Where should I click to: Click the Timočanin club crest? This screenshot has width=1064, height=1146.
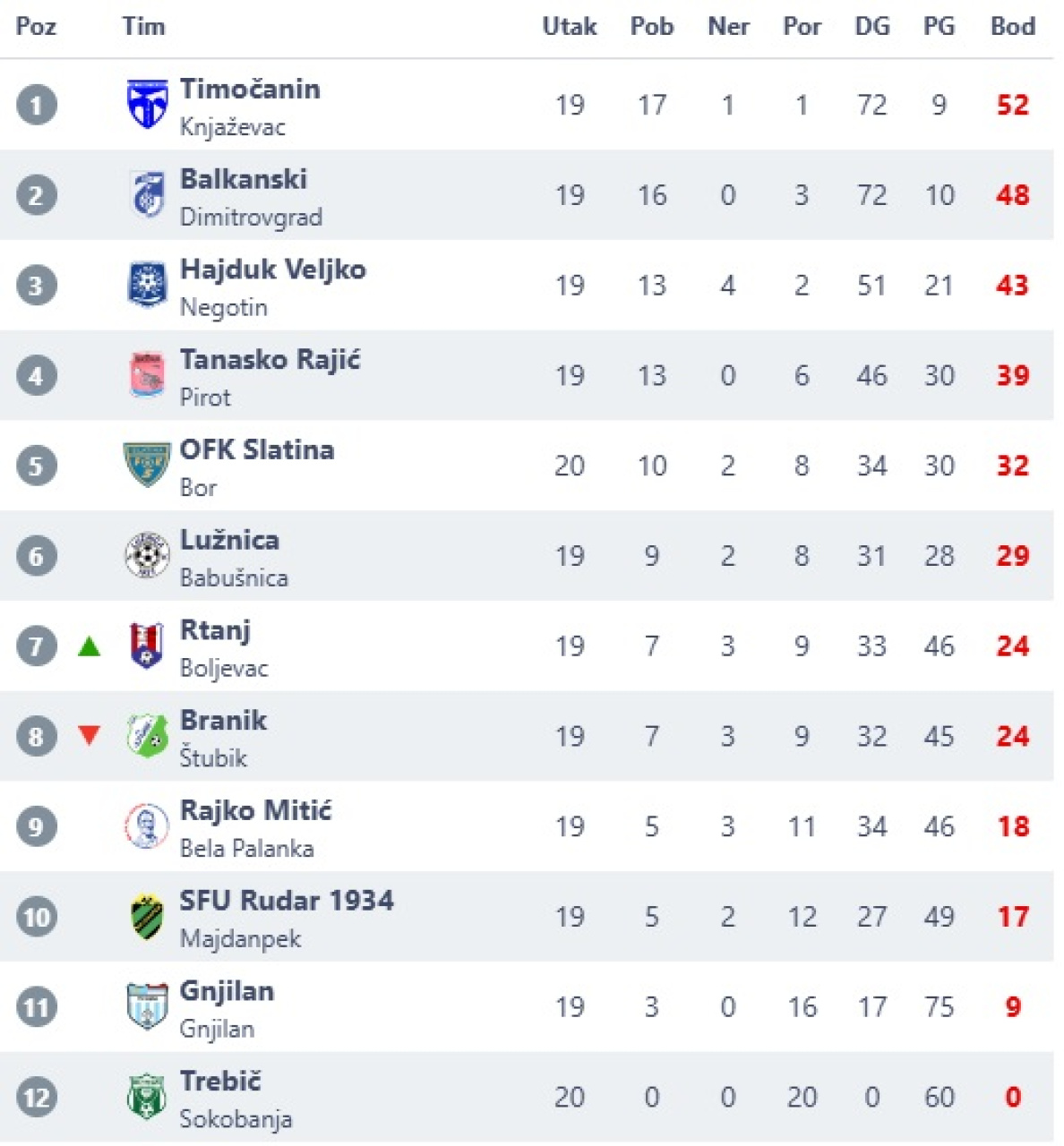tap(147, 105)
